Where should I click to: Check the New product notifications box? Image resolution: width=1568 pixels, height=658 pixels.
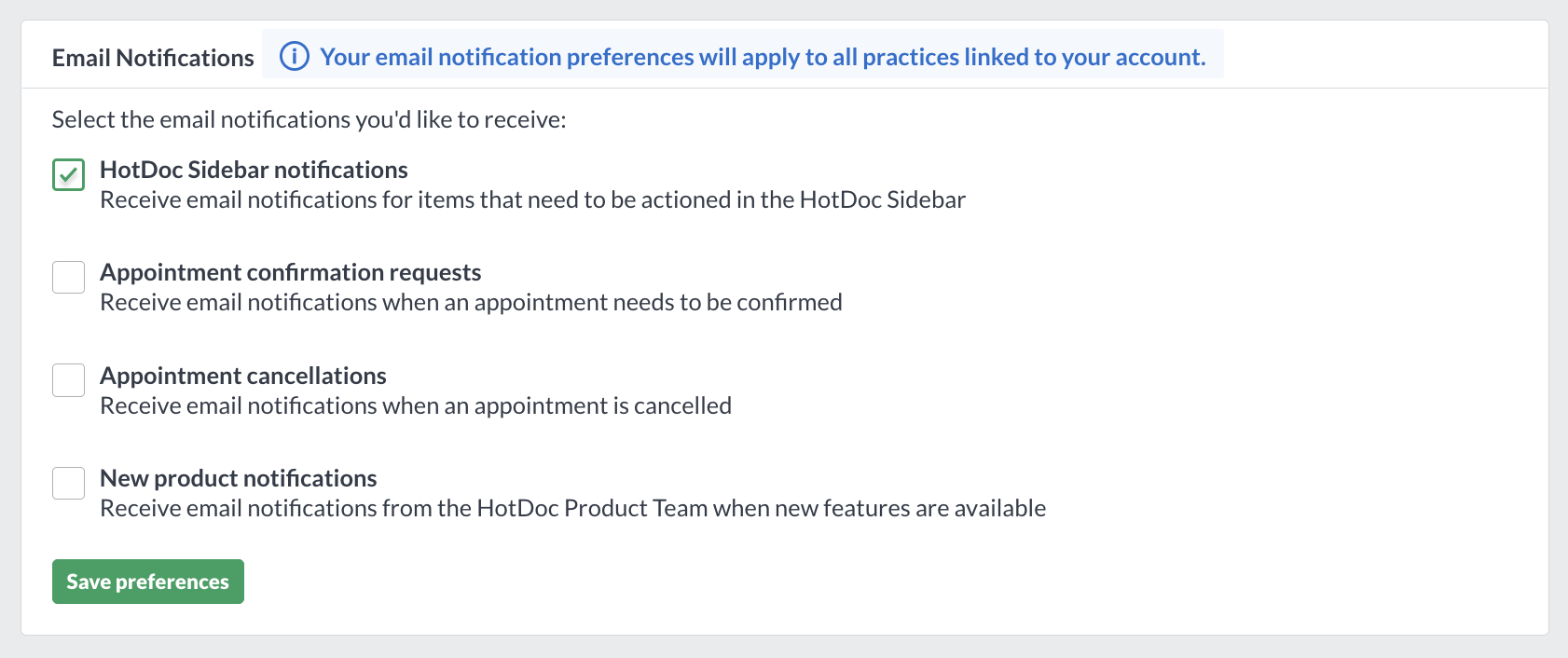pos(69,483)
